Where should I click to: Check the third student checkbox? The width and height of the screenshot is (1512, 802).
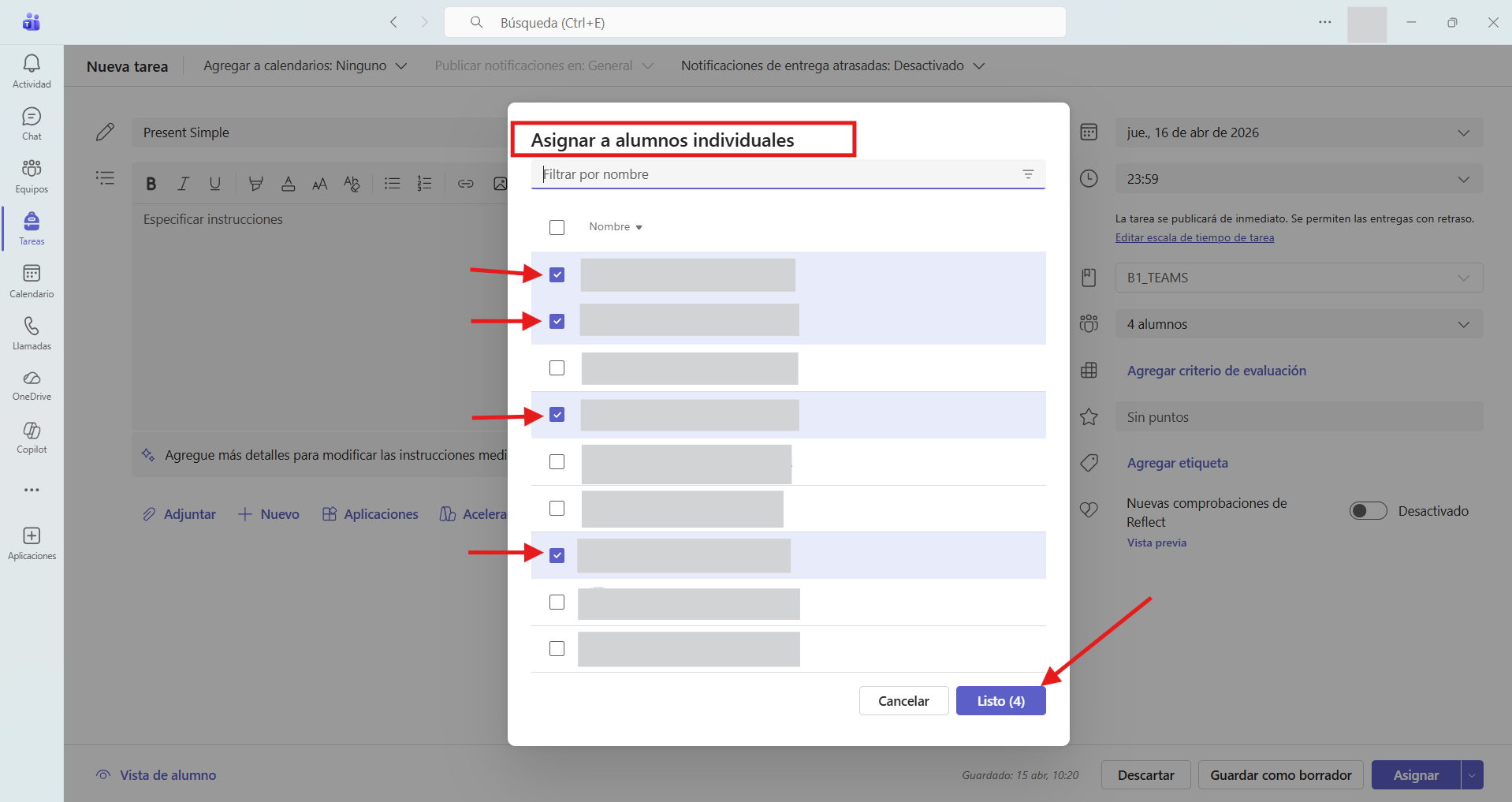[x=557, y=368]
